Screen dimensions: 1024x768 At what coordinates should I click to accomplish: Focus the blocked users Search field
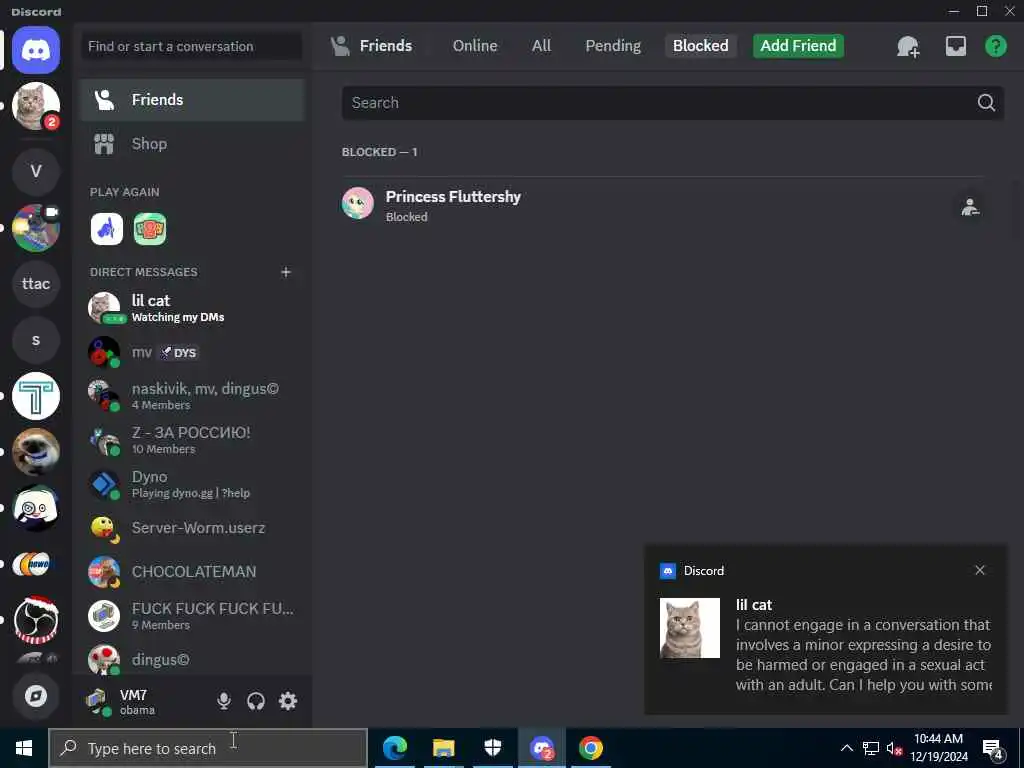pyautogui.click(x=673, y=103)
